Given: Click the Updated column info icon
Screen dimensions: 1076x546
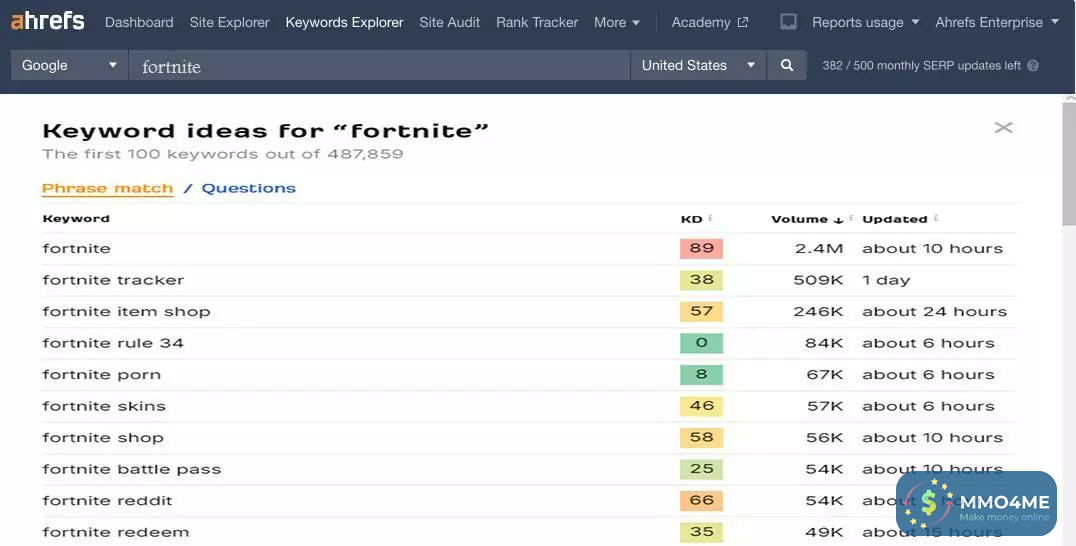Looking at the screenshot, I should click(936, 218).
